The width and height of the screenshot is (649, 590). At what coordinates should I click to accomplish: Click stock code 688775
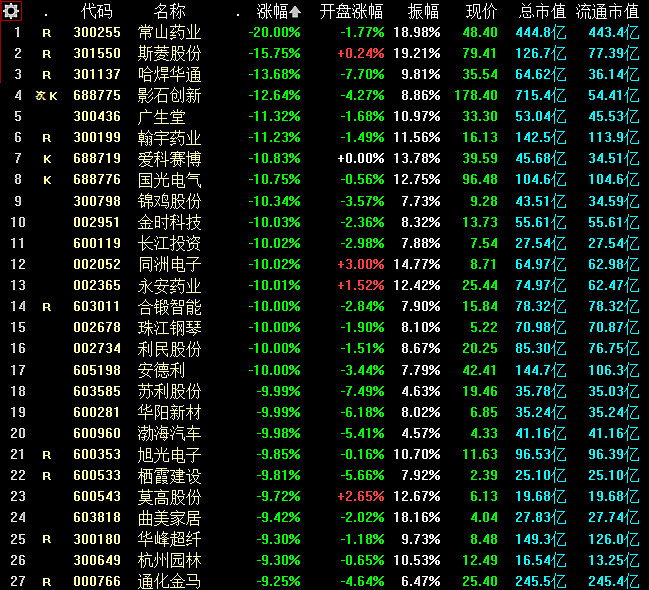tap(97, 96)
